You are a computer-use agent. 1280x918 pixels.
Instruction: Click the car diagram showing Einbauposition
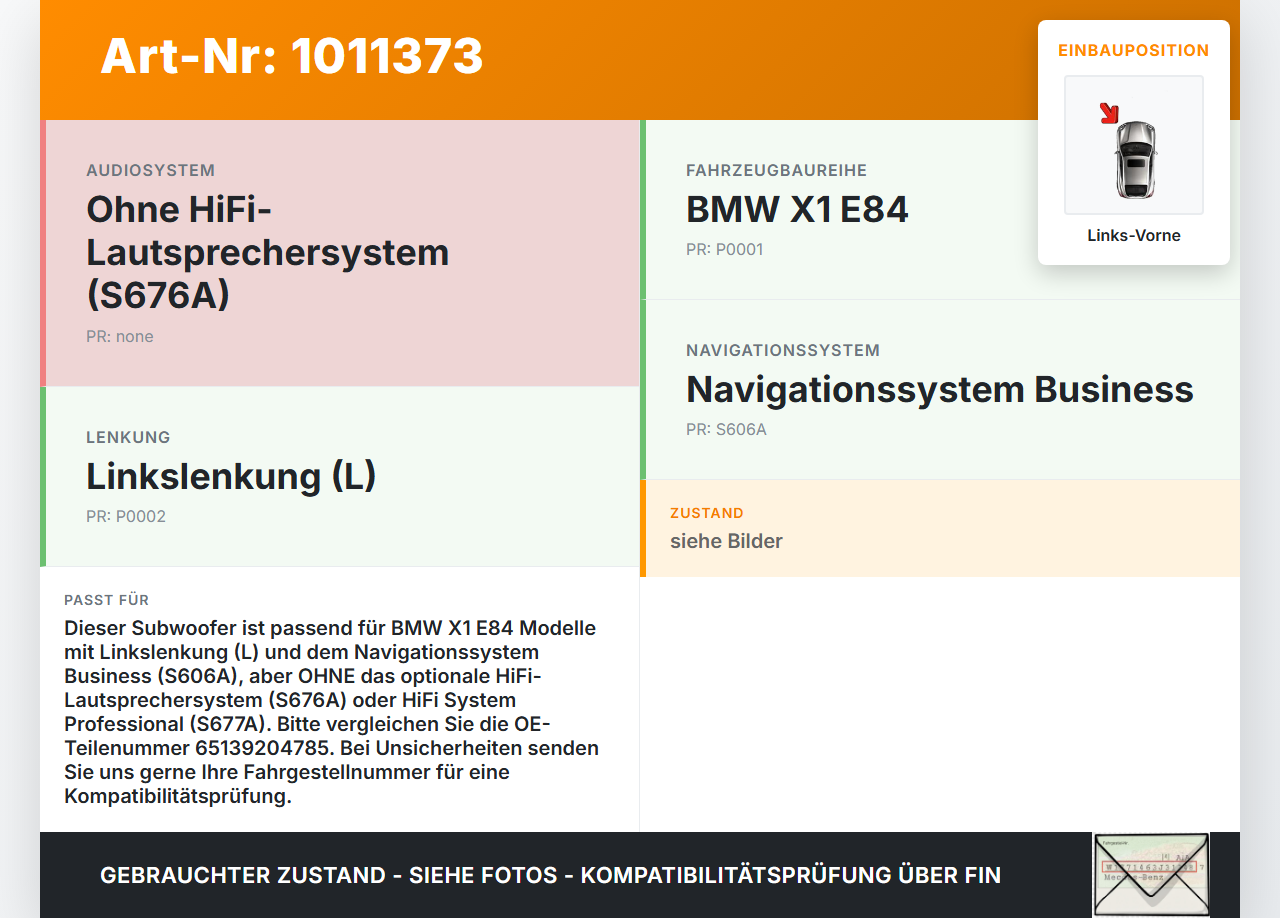(x=1133, y=145)
